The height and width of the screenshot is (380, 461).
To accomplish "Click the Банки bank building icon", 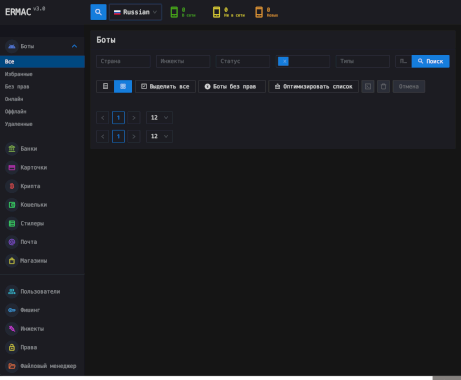I will 12,149.
